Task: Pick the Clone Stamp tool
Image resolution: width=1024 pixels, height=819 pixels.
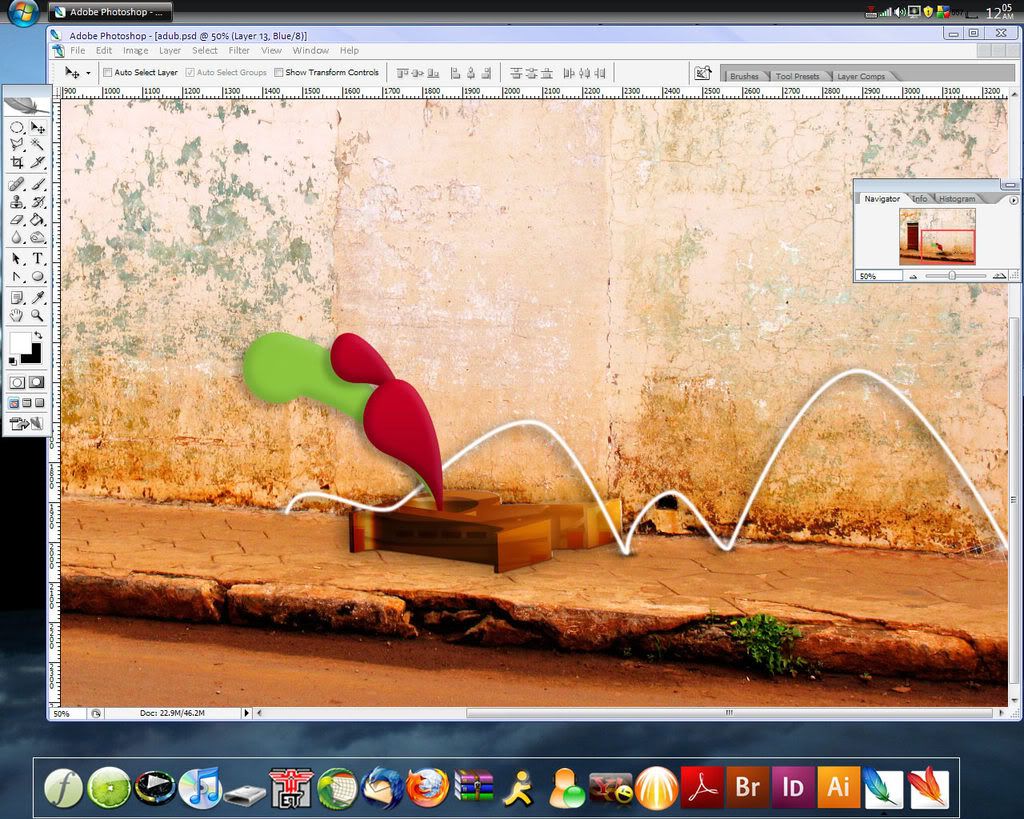Action: (16, 202)
